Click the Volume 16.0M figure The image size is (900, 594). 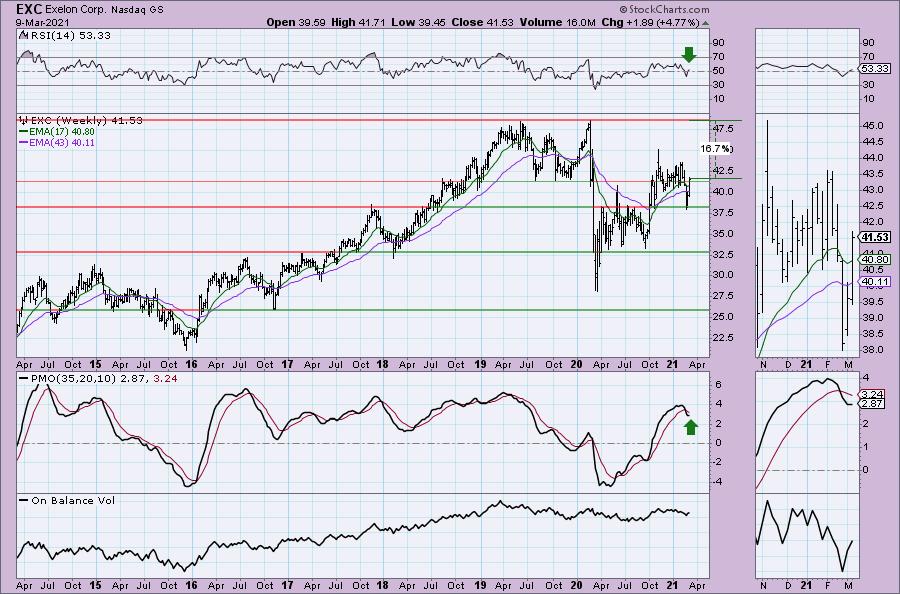[557, 22]
